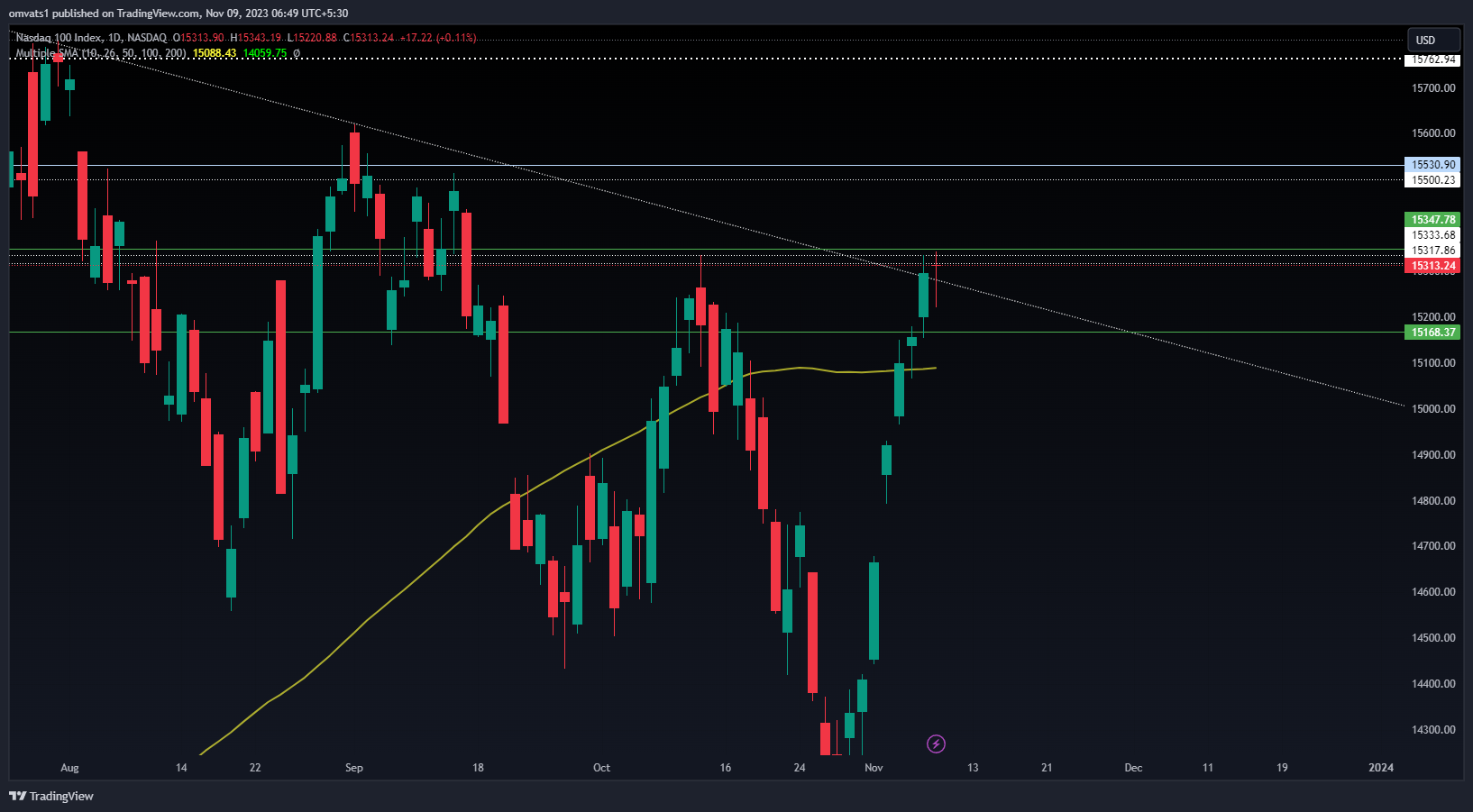The height and width of the screenshot is (812, 1473).
Task: Click the Sep label on time axis
Action: 354,768
